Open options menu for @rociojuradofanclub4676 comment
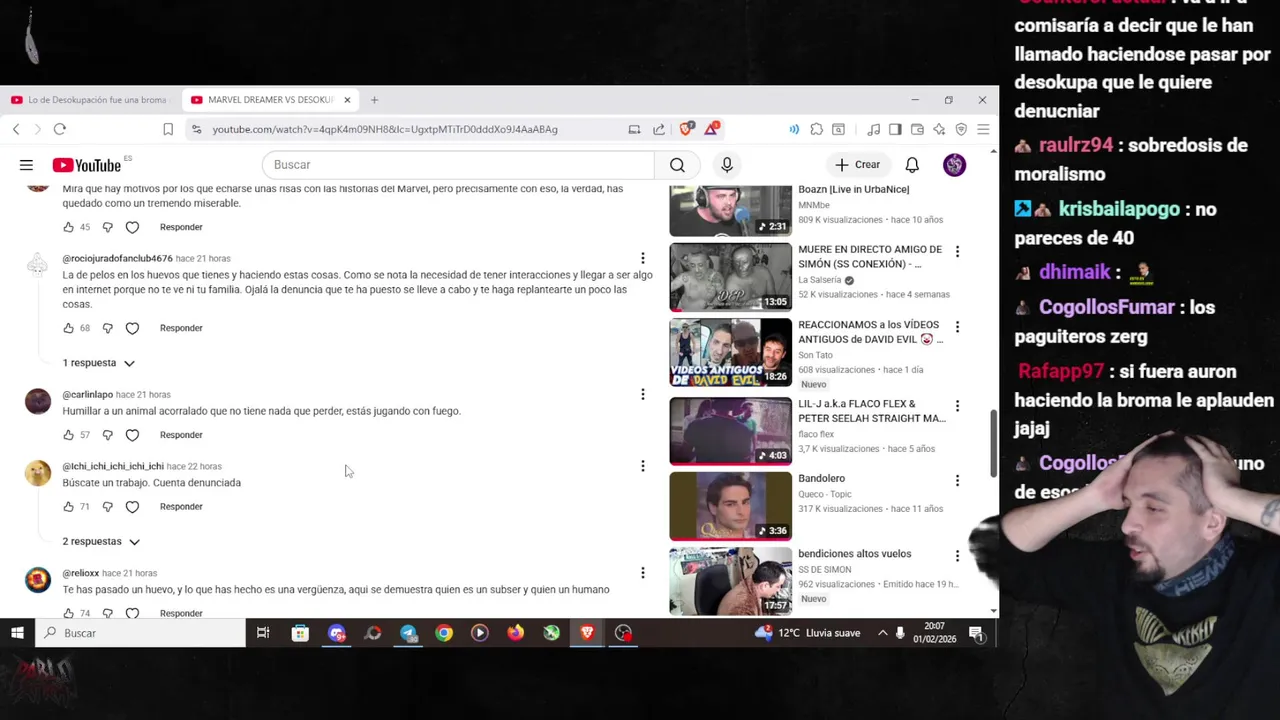This screenshot has height=720, width=1280. (x=643, y=258)
